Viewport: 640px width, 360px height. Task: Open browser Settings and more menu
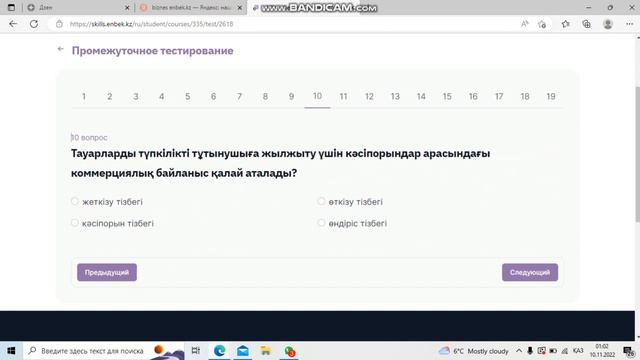629,24
